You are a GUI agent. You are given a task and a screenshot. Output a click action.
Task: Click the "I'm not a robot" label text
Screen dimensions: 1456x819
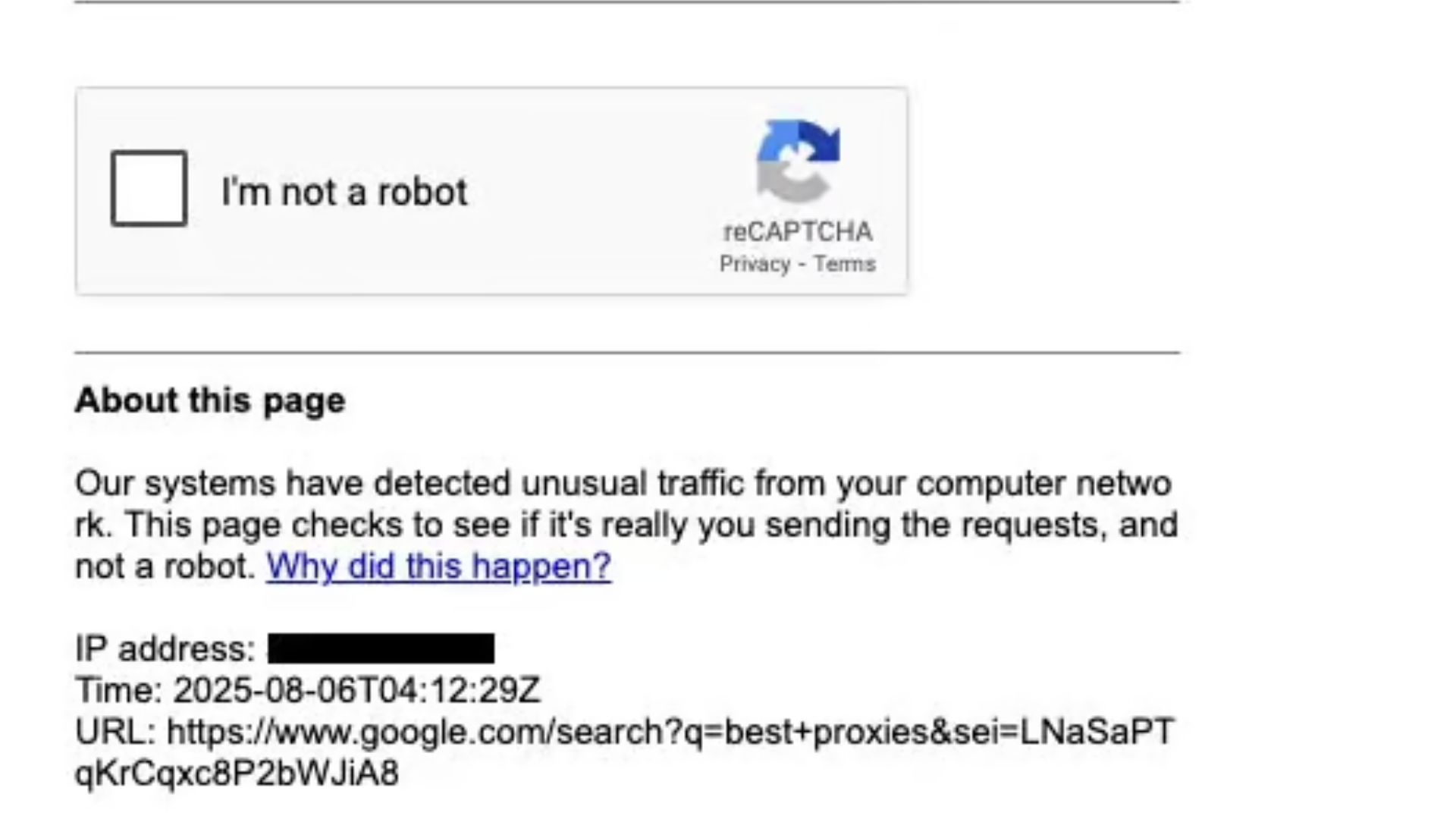[344, 191]
